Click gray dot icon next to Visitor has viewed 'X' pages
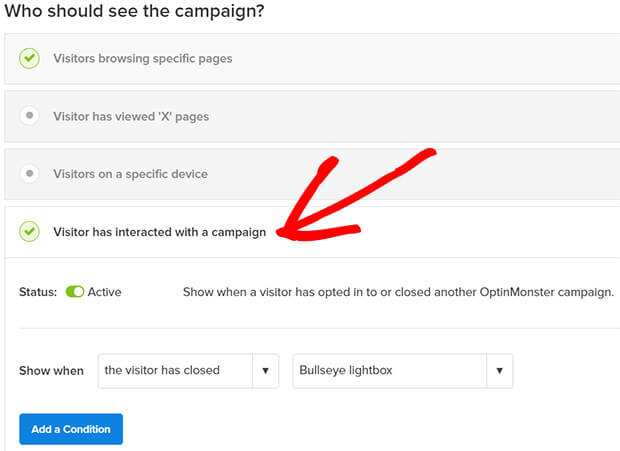 [29, 116]
